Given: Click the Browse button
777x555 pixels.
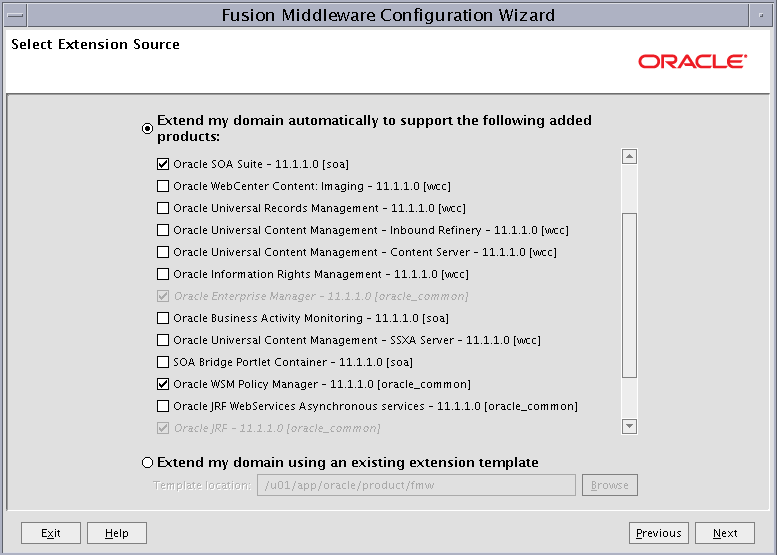Looking at the screenshot, I should [610, 485].
